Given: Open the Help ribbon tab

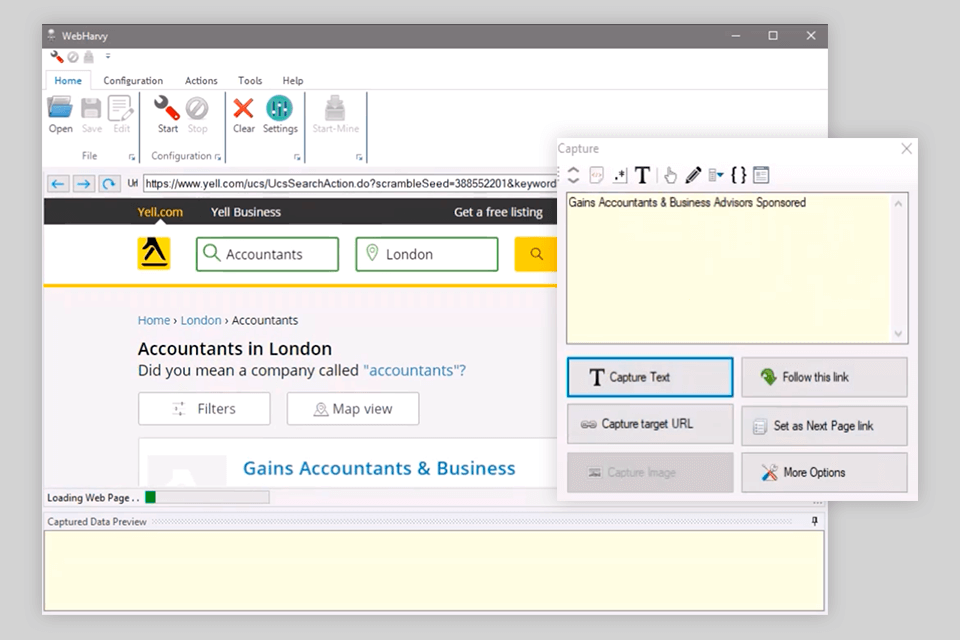Looking at the screenshot, I should (293, 81).
